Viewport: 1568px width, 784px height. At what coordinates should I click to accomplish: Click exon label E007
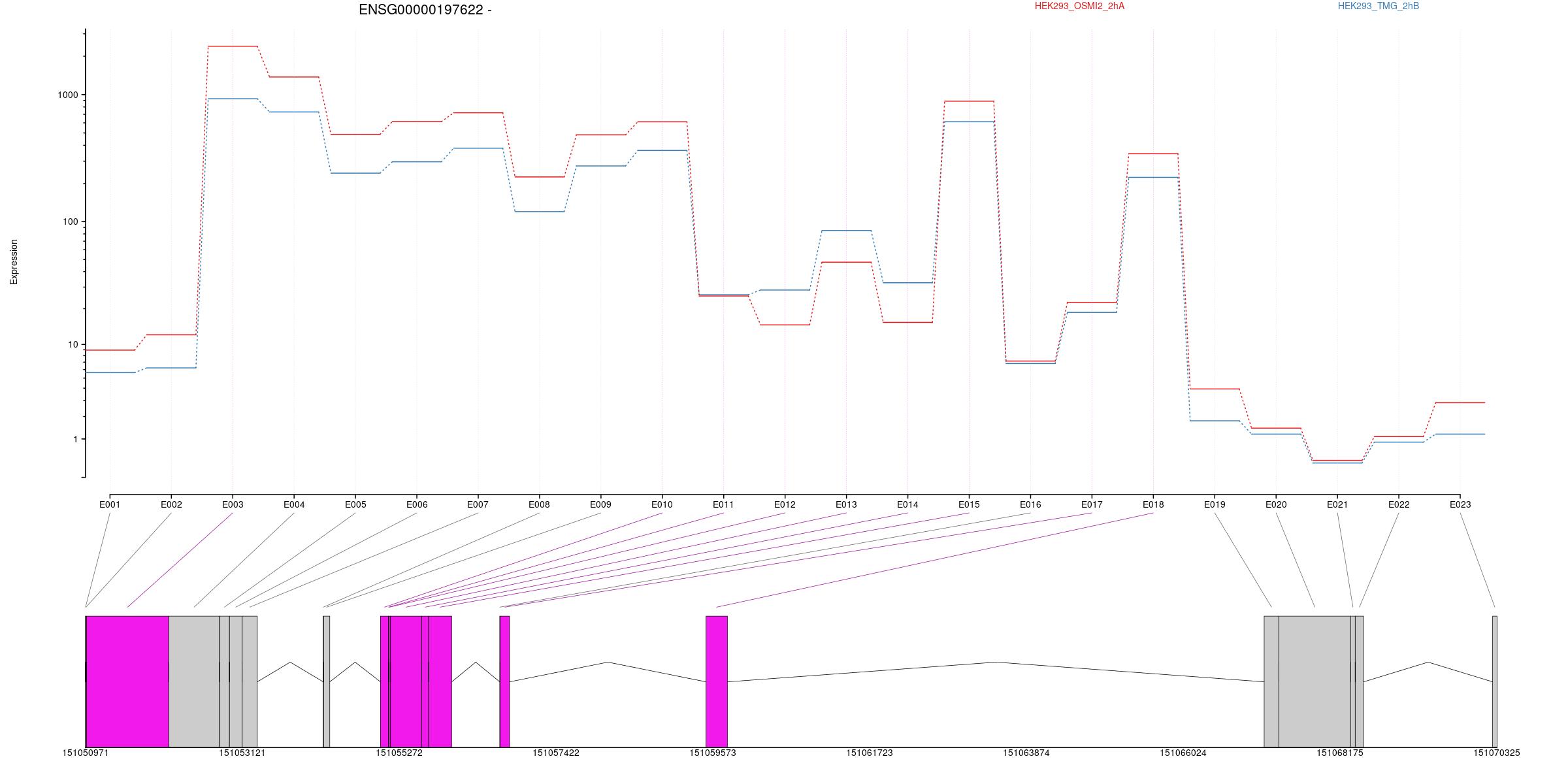(478, 504)
